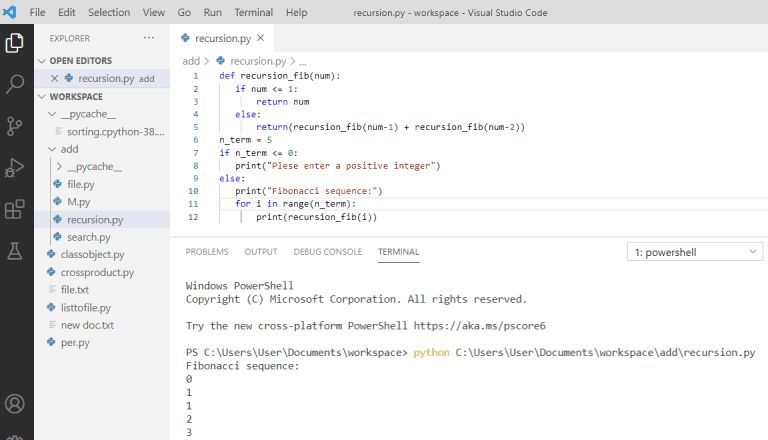Click Python icon beside crossproduct.py
This screenshot has width=768, height=440.
51,272
